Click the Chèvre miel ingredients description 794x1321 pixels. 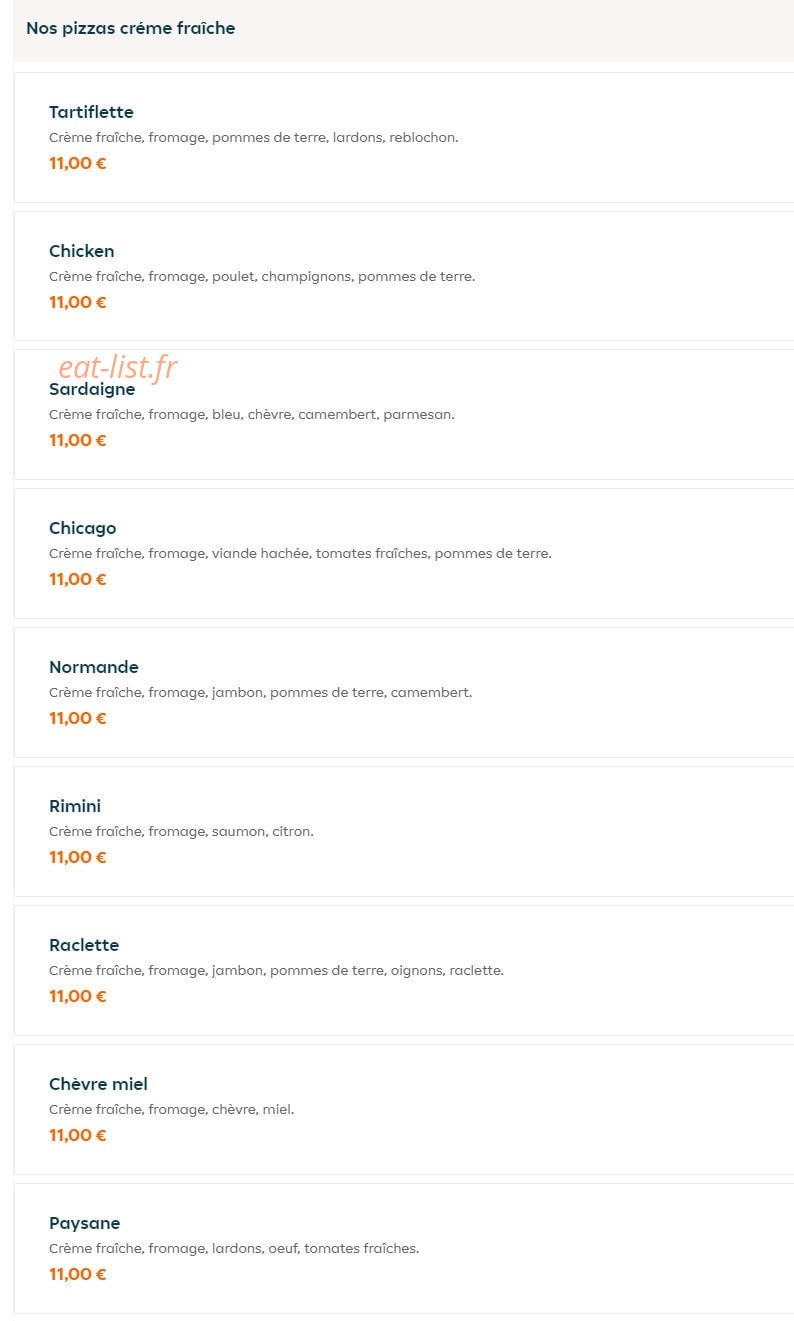pos(172,1109)
